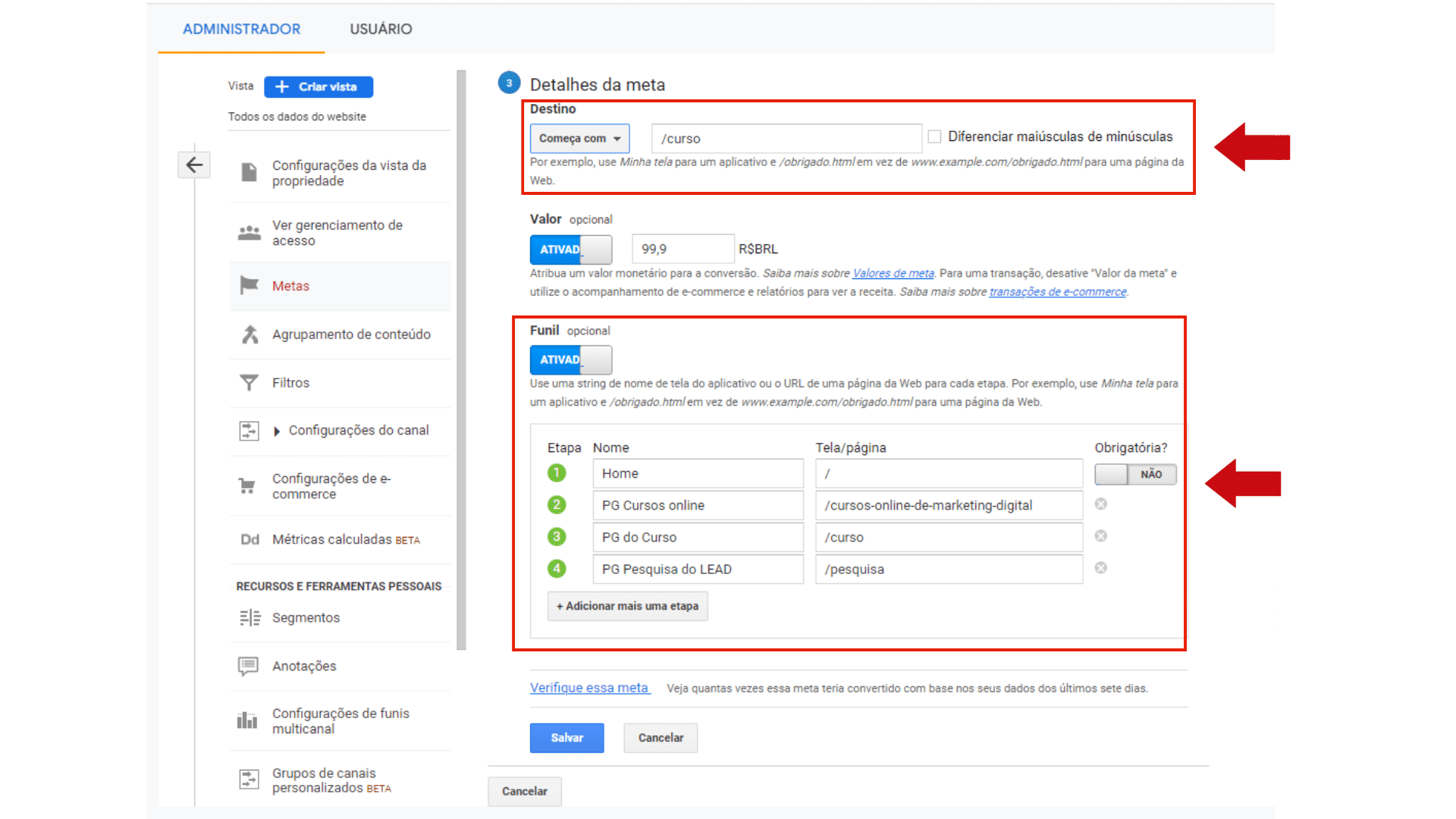1456x819 pixels.
Task: Click the sidebar vertical scrollbar
Action: pyautogui.click(x=461, y=360)
